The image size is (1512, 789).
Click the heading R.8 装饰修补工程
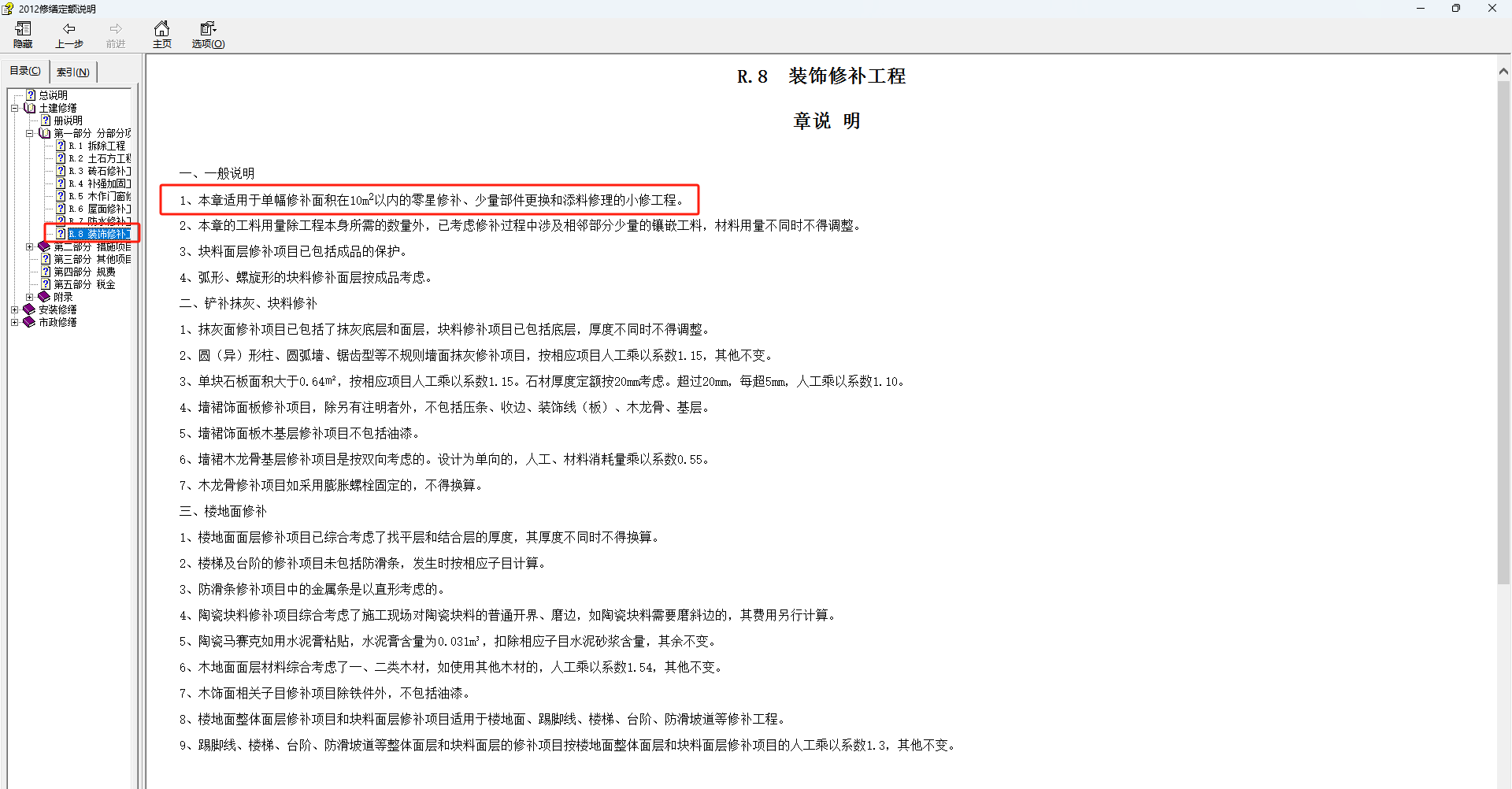point(821,76)
